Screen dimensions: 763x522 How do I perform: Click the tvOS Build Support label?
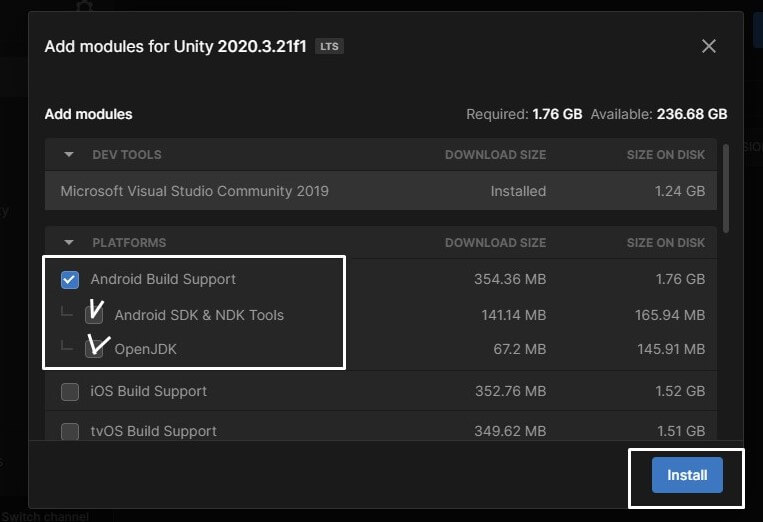tap(153, 431)
